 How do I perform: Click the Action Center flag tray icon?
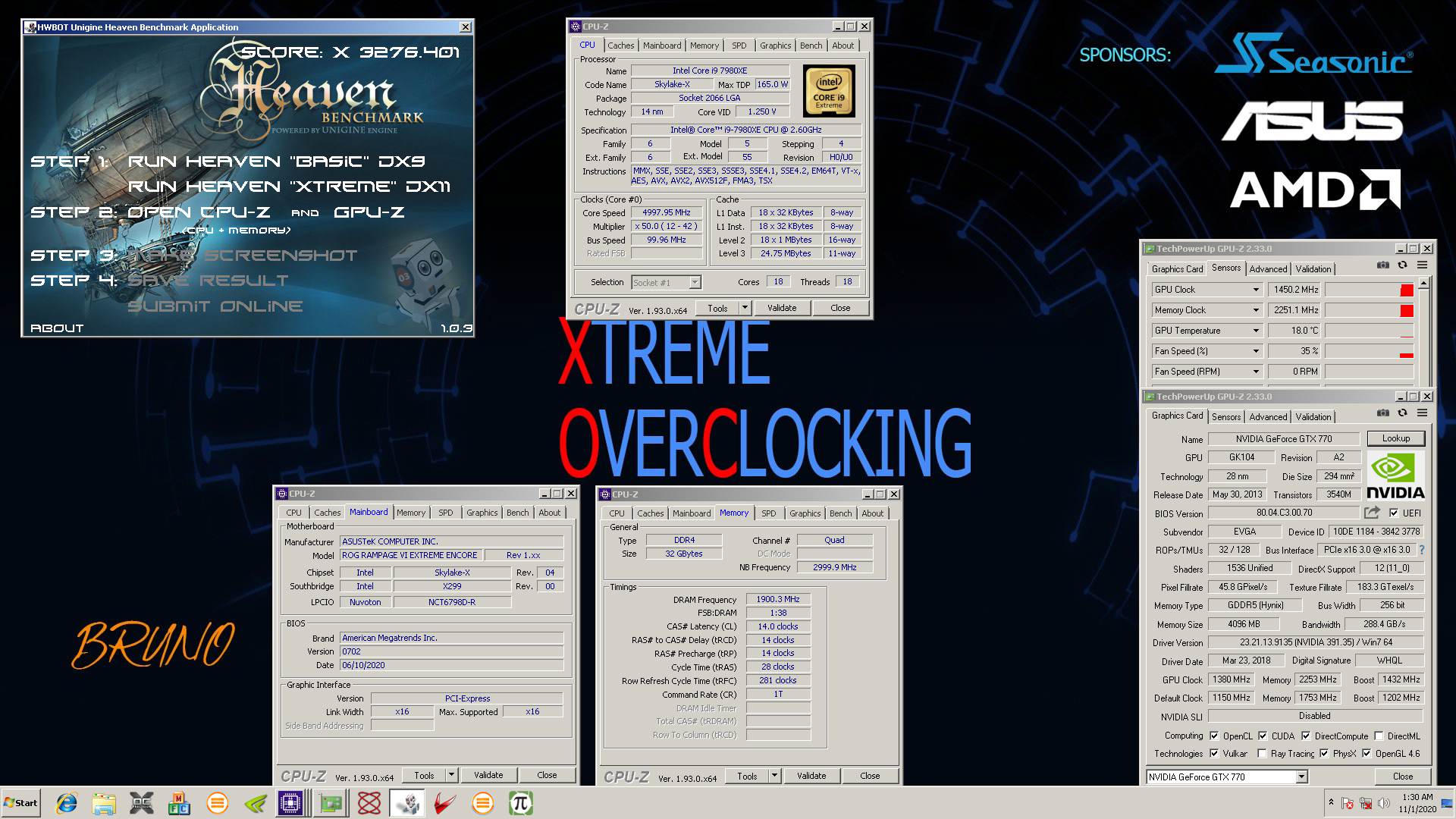coord(1348,803)
